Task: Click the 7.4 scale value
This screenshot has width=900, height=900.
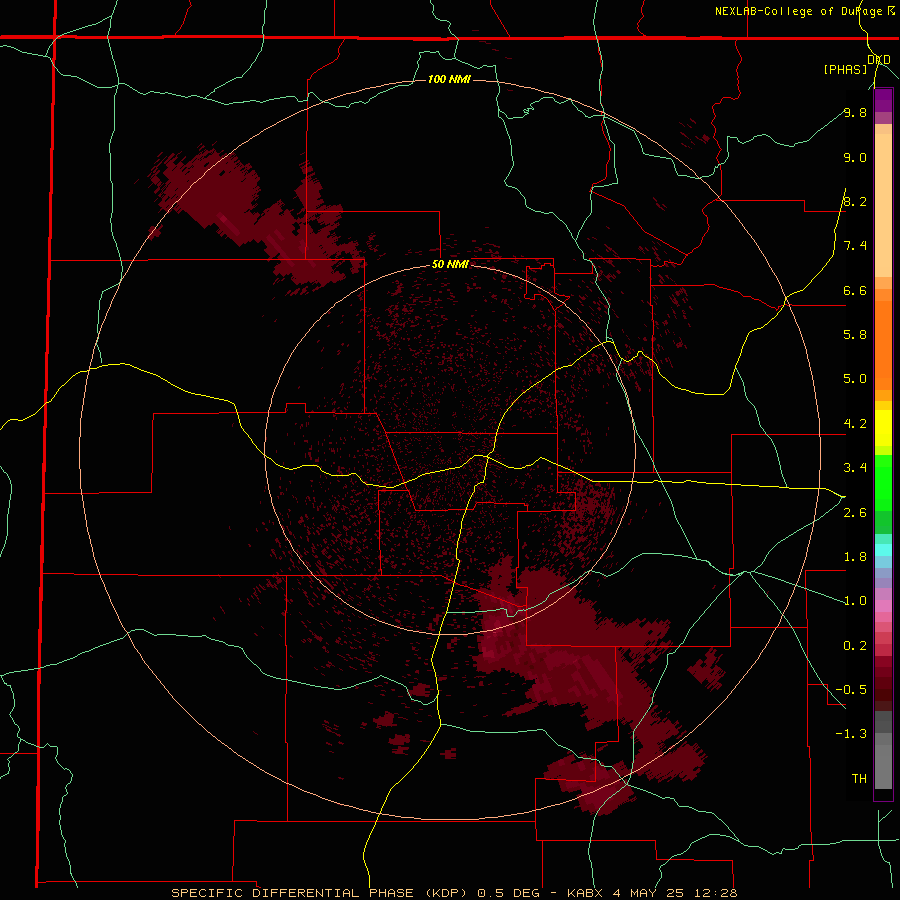Action: tap(855, 246)
